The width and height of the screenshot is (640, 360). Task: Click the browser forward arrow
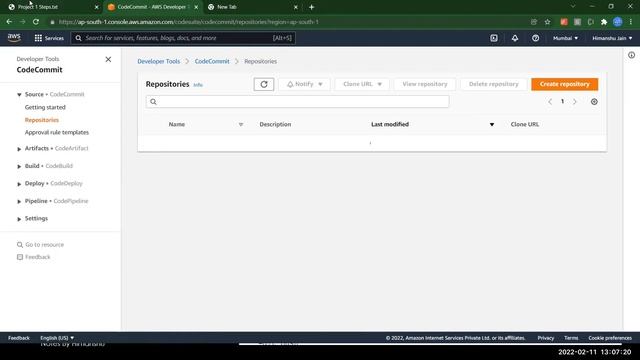[22, 22]
